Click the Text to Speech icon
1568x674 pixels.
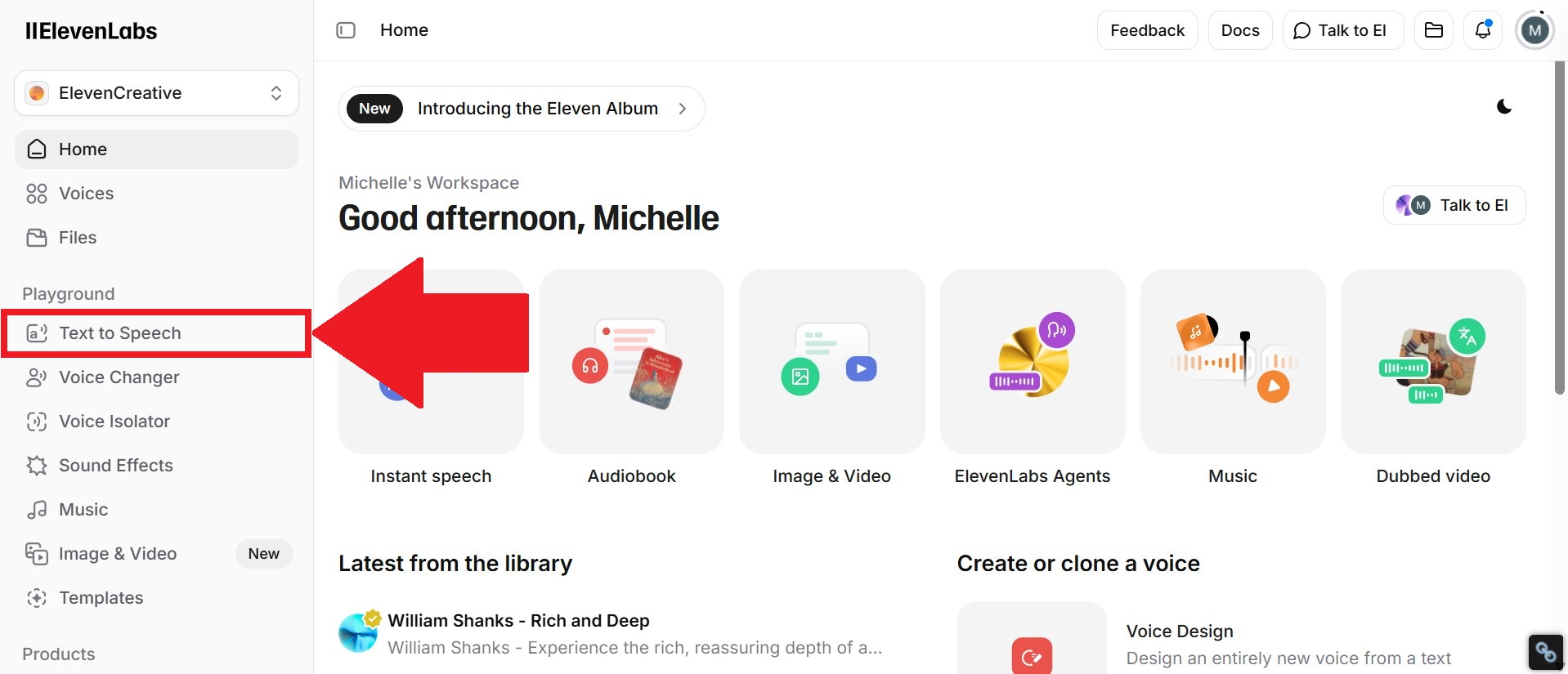click(x=37, y=333)
